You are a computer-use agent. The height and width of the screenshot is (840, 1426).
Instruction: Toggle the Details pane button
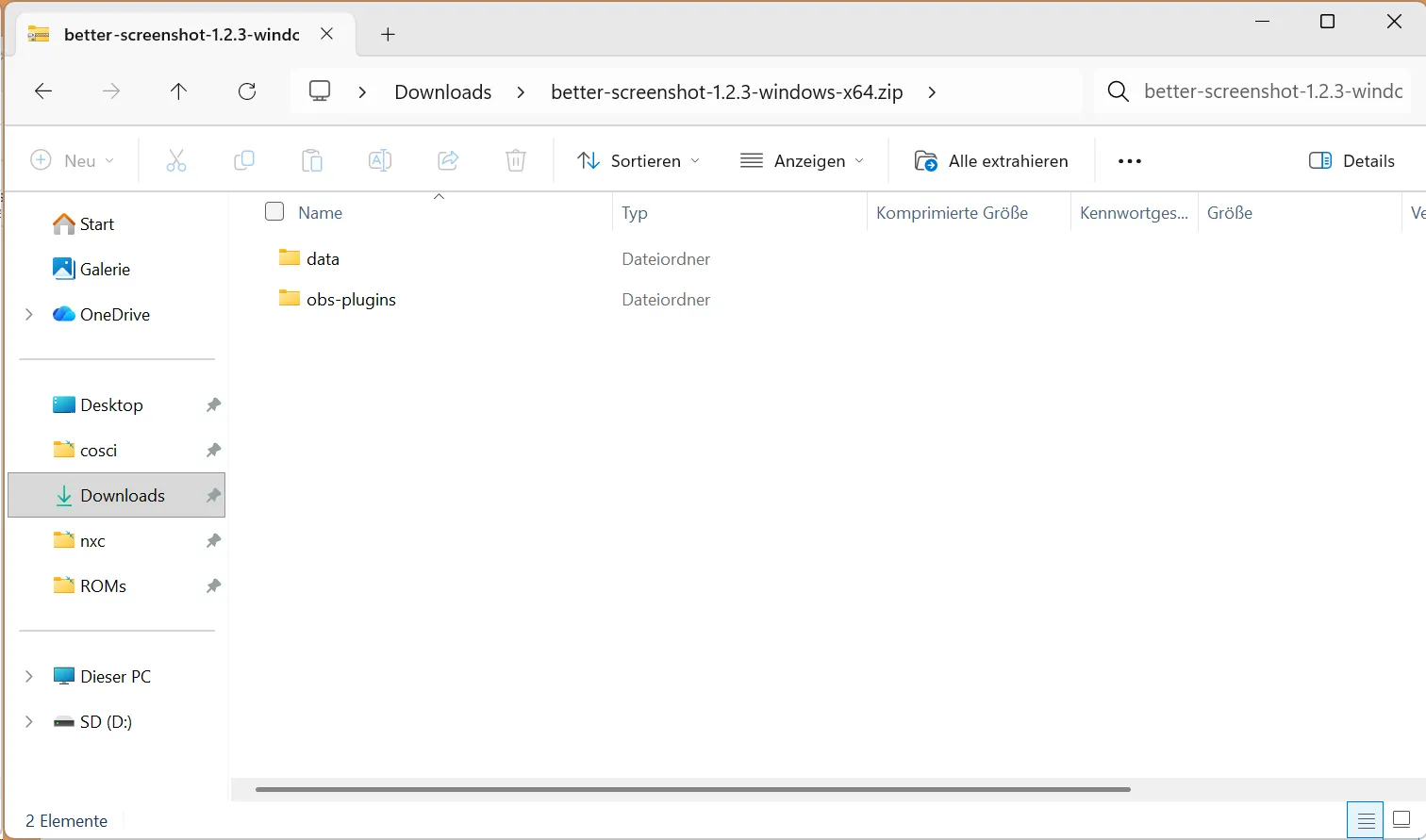click(x=1352, y=161)
